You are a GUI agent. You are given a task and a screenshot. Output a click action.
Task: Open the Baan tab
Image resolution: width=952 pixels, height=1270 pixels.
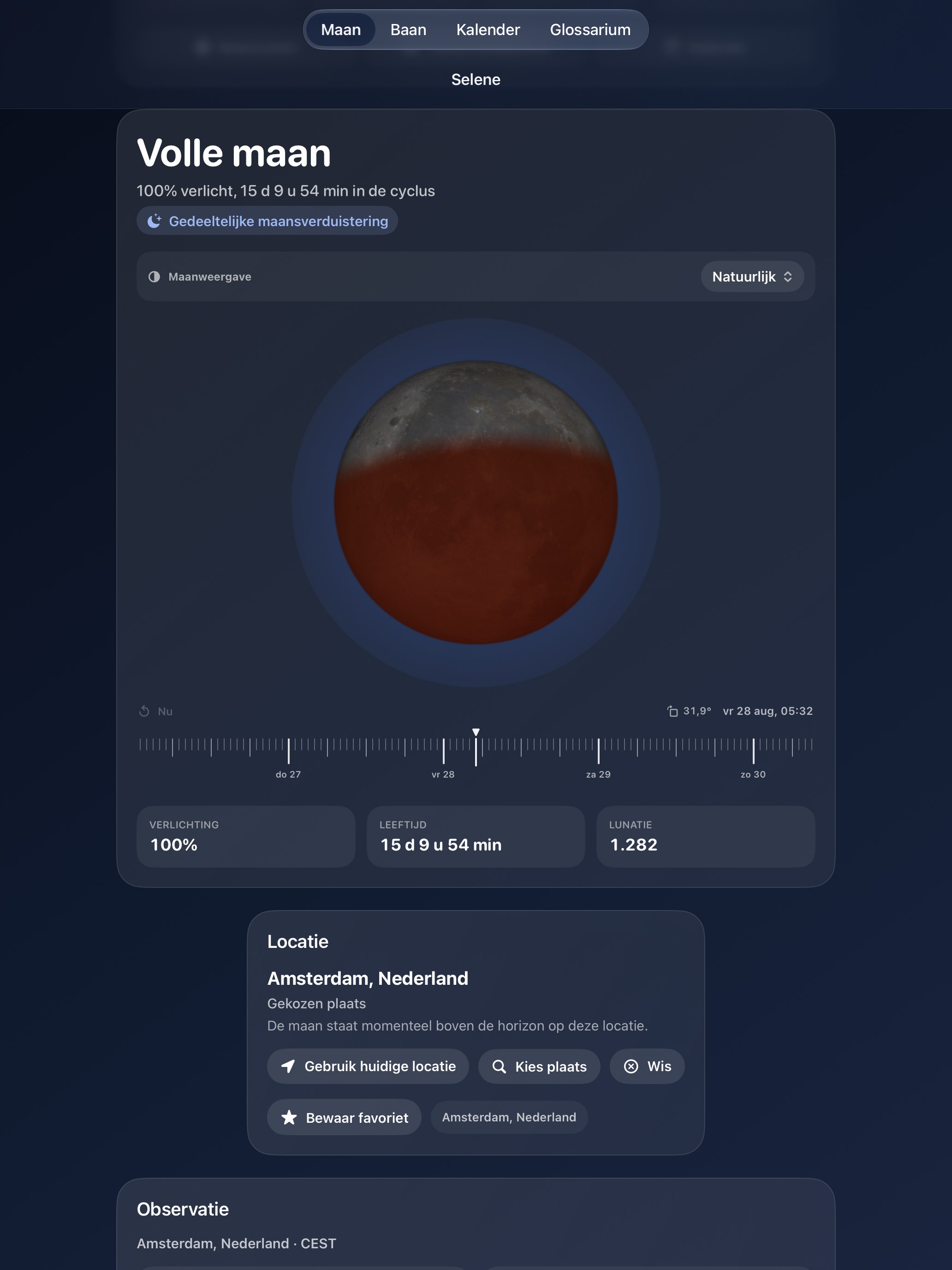(x=408, y=29)
